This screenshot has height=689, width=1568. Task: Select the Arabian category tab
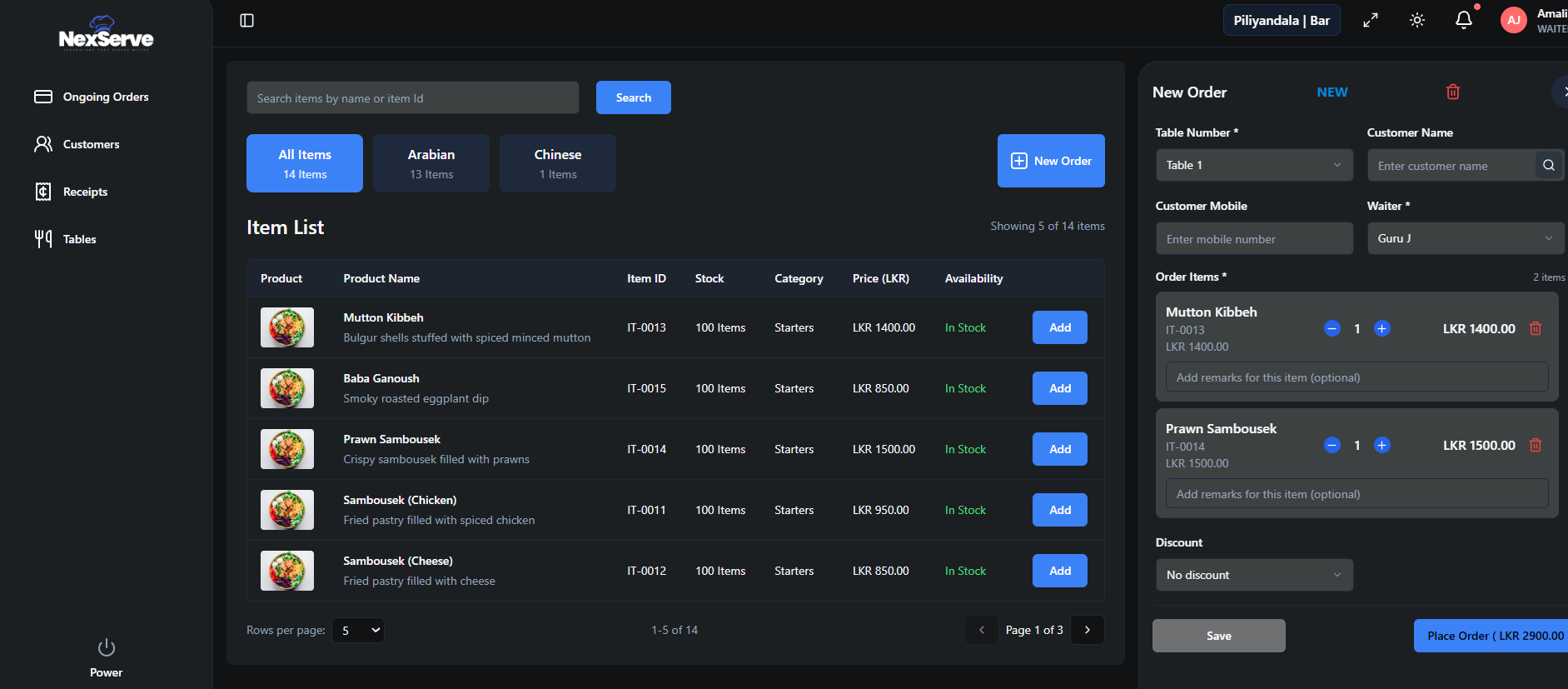click(x=431, y=163)
